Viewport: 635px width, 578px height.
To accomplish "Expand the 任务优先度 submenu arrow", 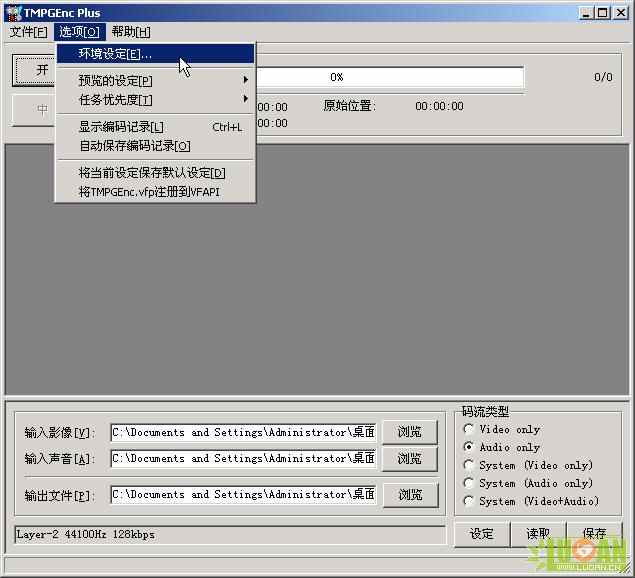I will click(x=245, y=99).
